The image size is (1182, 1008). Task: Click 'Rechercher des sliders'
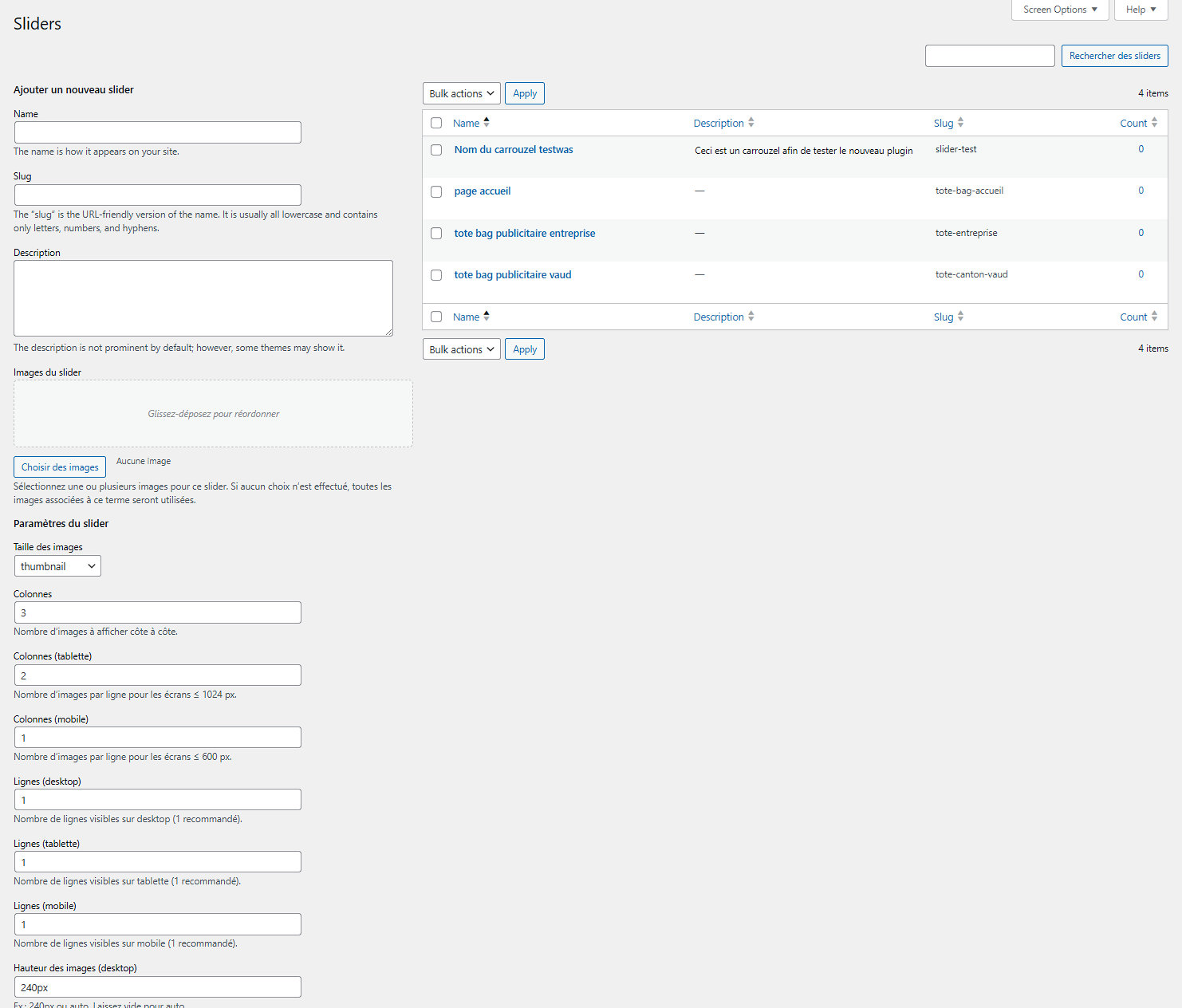[x=1114, y=56]
